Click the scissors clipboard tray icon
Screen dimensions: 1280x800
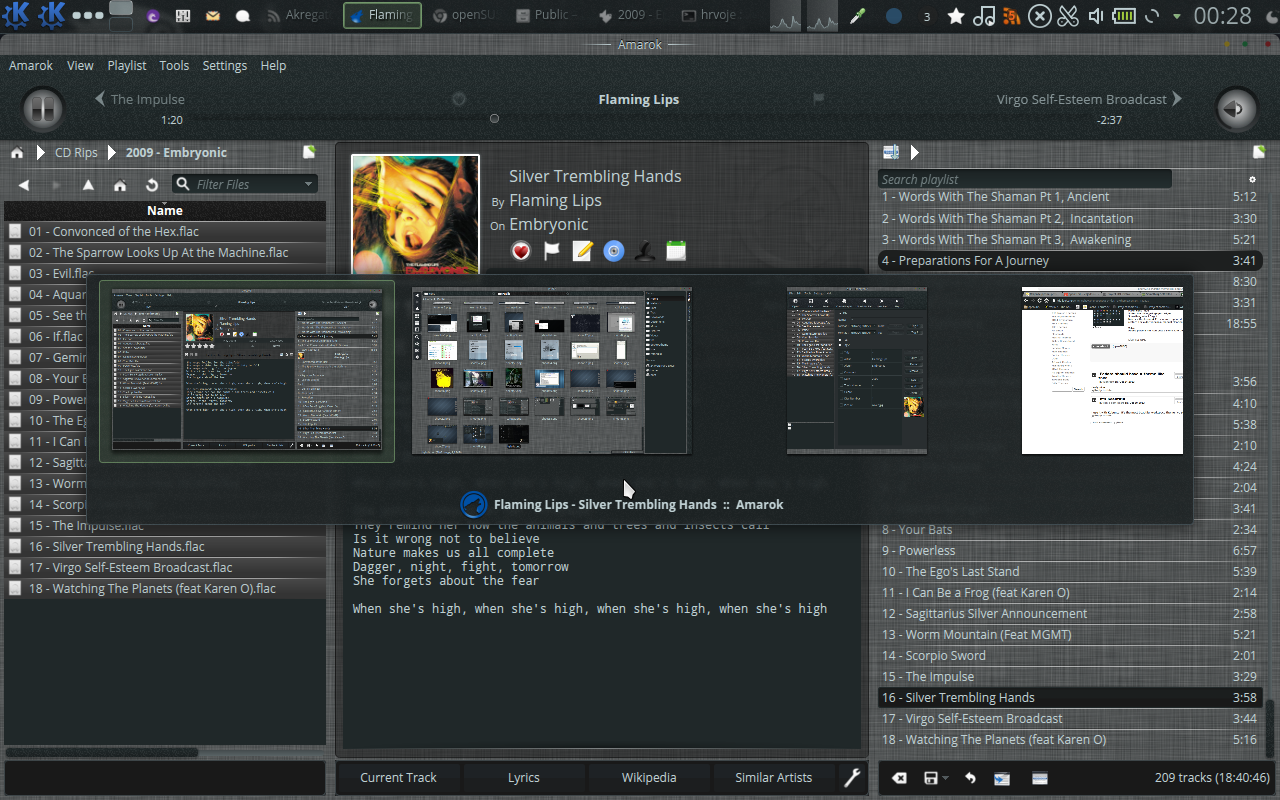pos(1068,16)
